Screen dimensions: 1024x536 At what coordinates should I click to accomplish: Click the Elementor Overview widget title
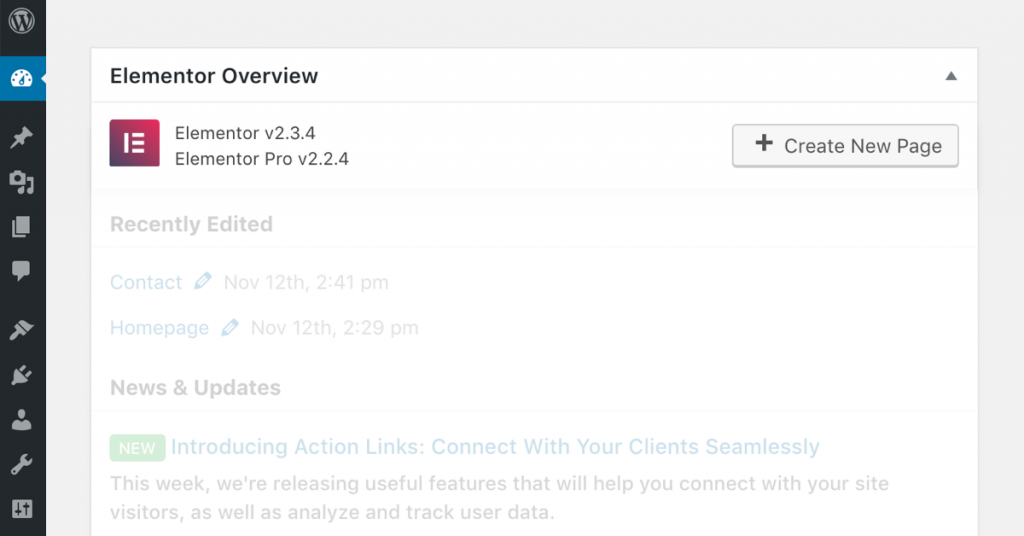214,76
